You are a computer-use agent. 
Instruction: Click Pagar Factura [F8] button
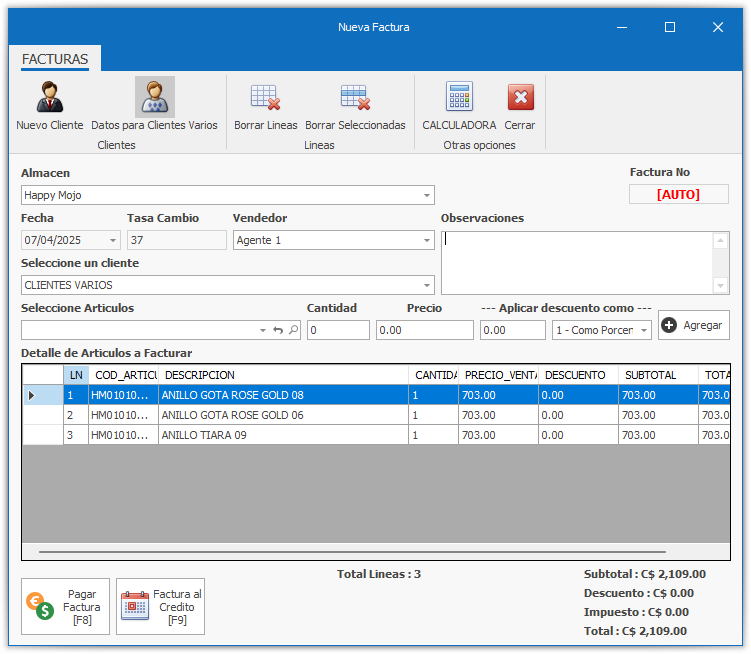[x=65, y=607]
